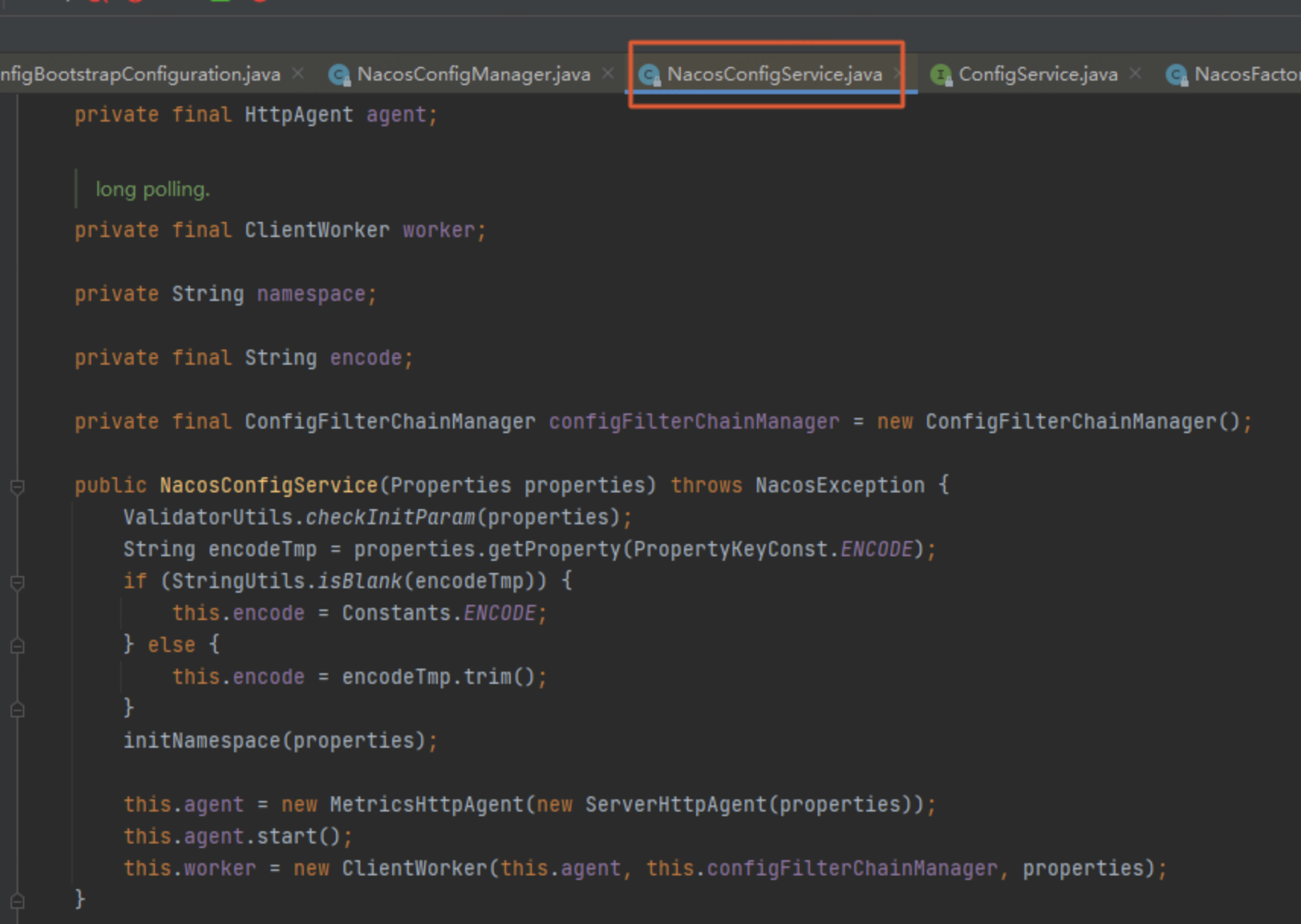Close the NacosConfigManager.java tab

[x=608, y=73]
